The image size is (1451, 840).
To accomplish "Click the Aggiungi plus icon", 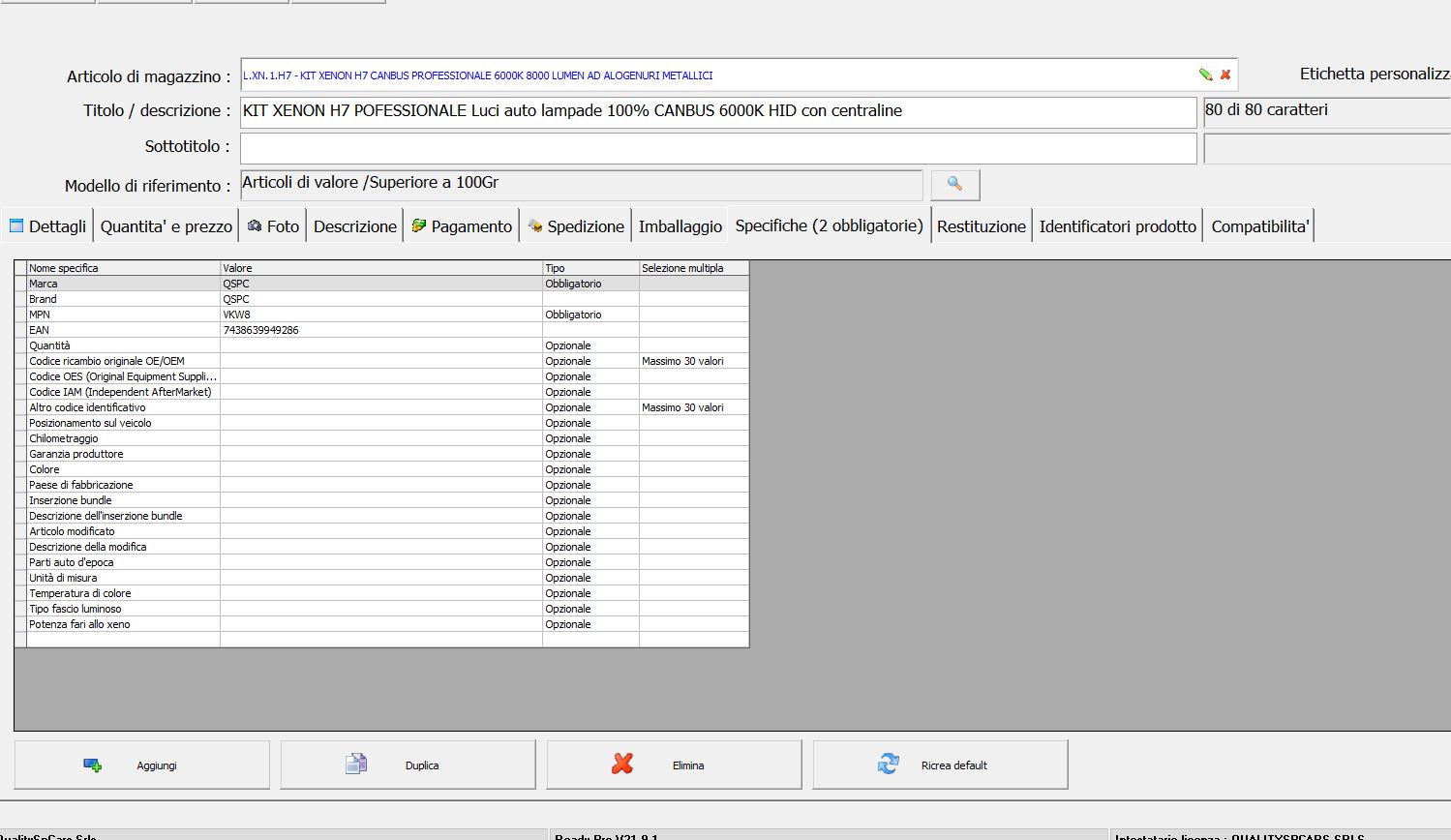I will (x=93, y=765).
